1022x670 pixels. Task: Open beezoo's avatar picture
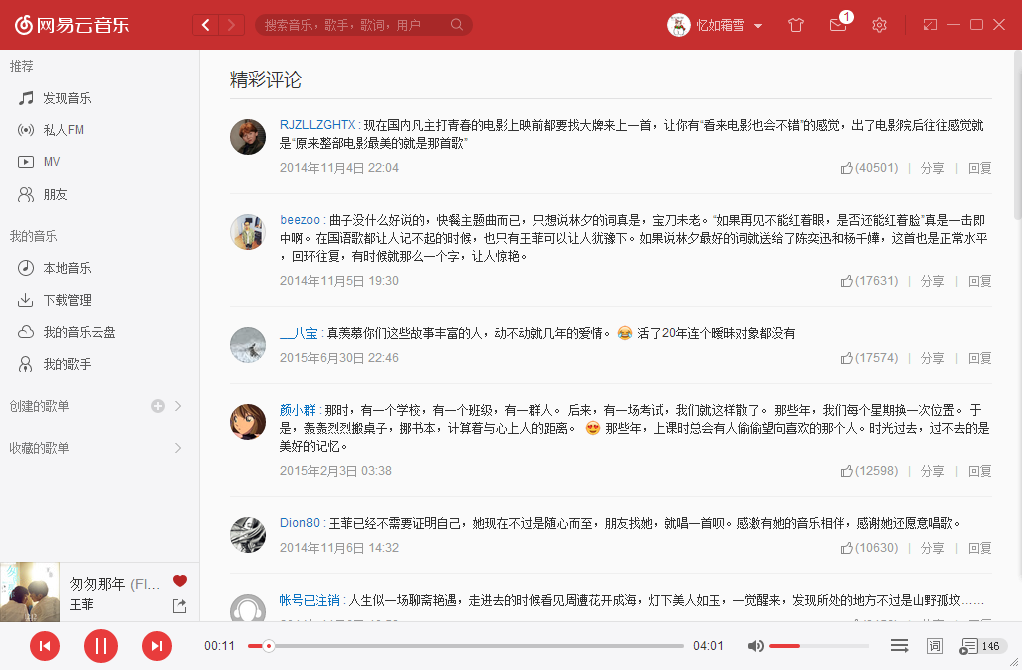click(x=248, y=231)
